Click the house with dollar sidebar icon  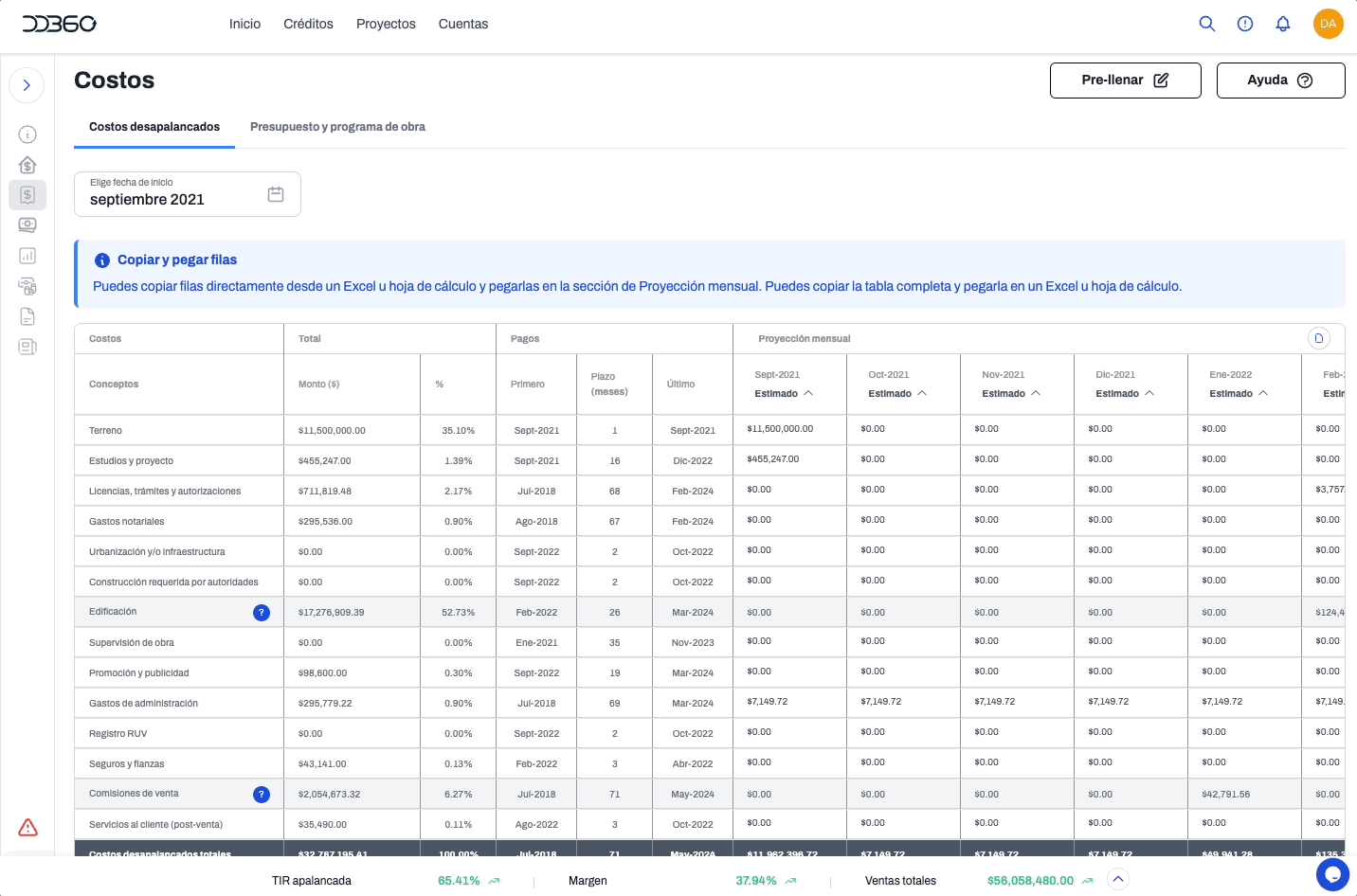[27, 165]
